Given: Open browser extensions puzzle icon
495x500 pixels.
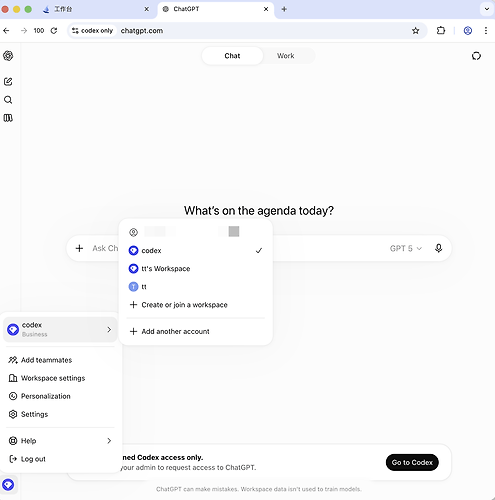Looking at the screenshot, I should (441, 31).
